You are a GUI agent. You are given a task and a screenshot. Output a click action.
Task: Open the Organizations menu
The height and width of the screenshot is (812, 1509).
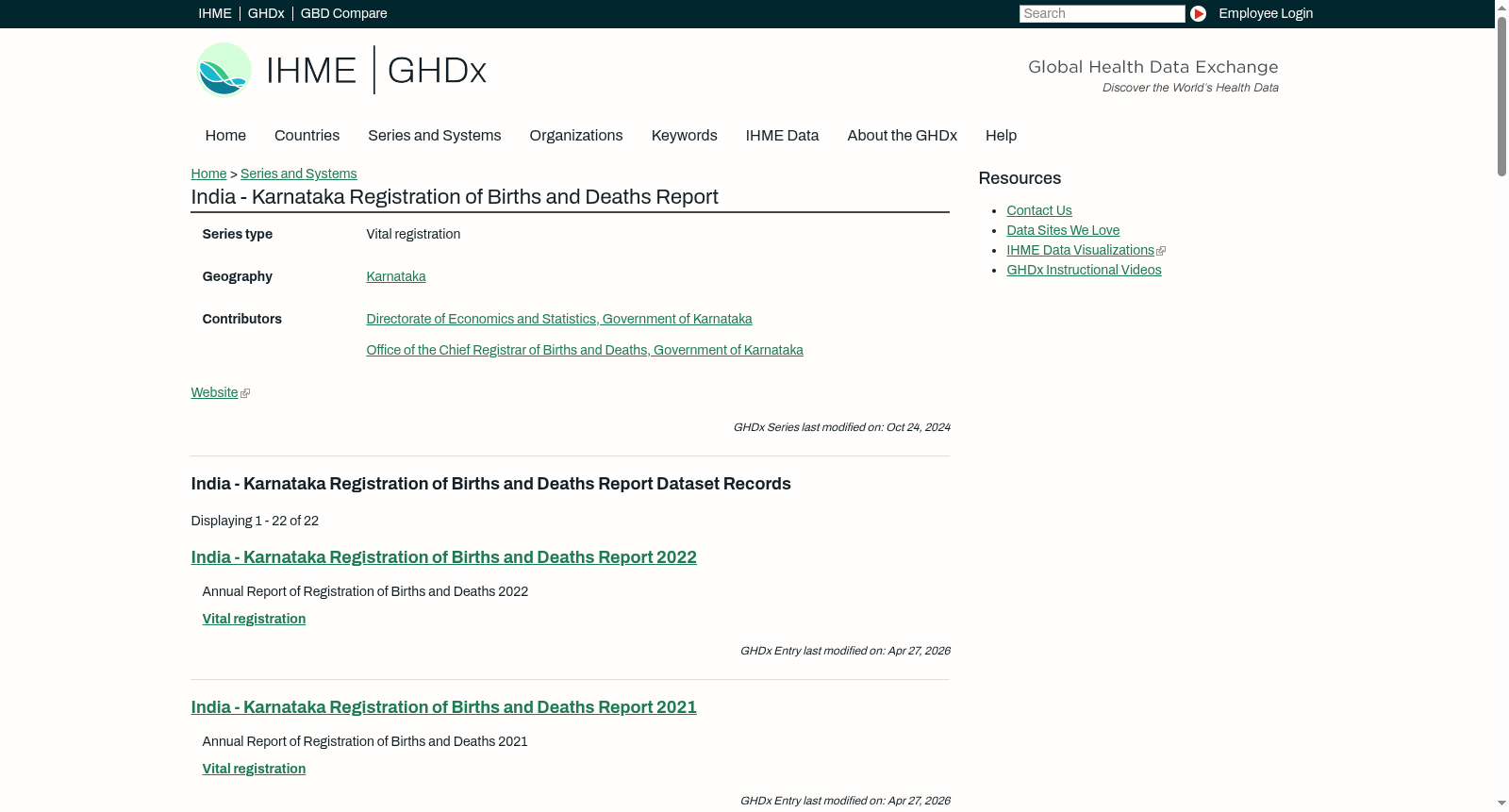[x=576, y=136]
